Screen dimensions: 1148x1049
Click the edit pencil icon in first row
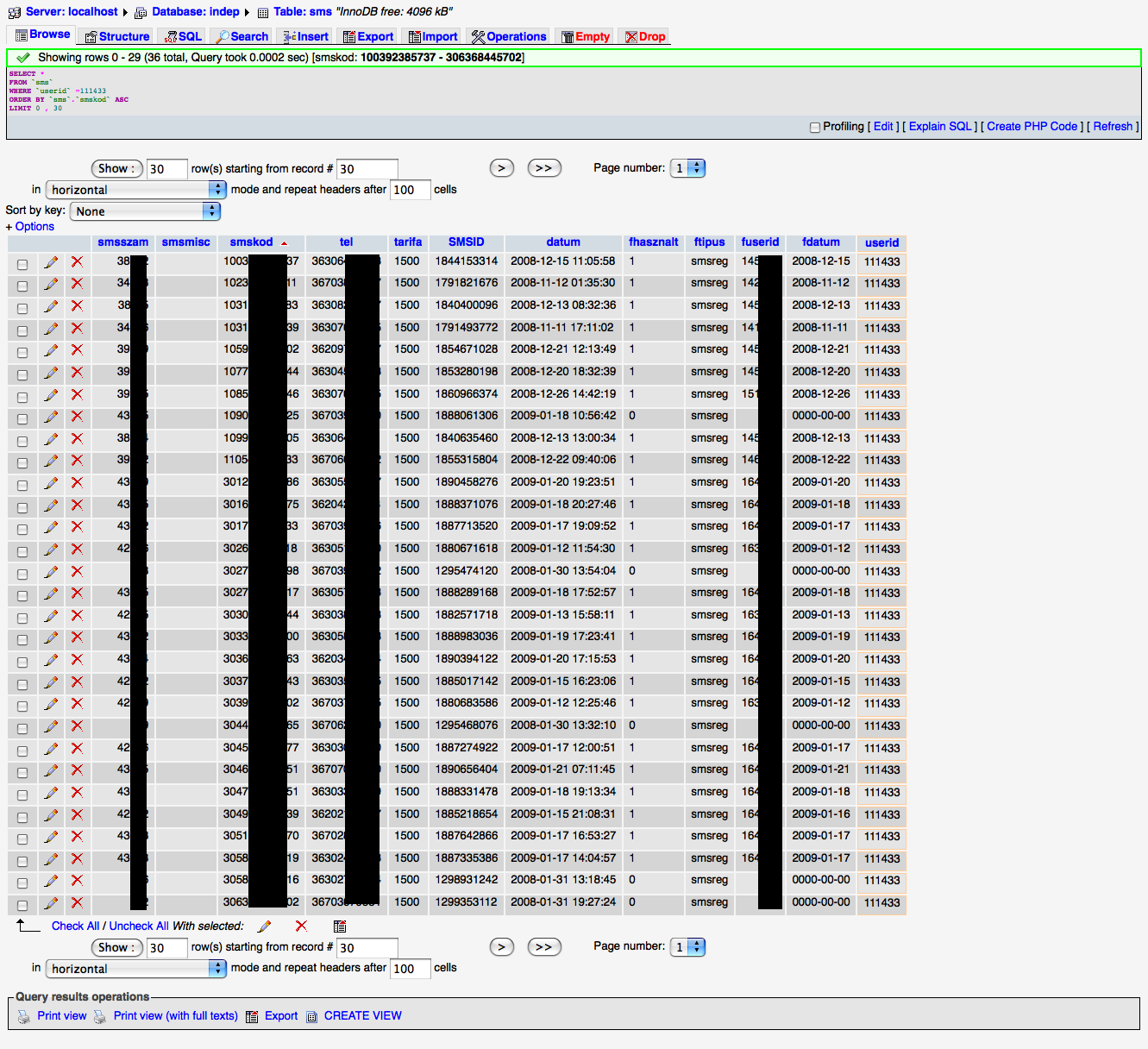point(51,261)
